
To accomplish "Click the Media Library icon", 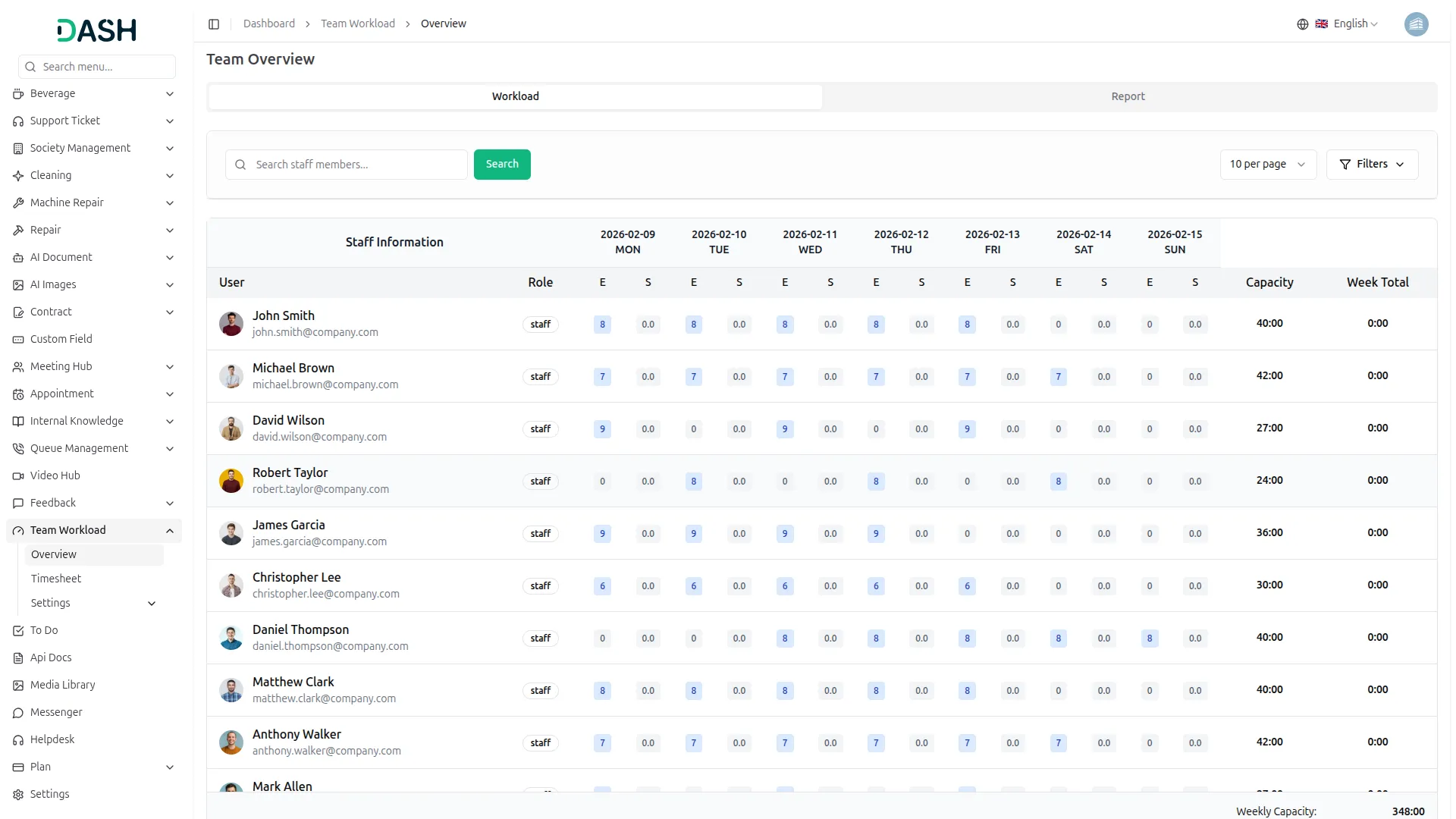I will tap(18, 686).
